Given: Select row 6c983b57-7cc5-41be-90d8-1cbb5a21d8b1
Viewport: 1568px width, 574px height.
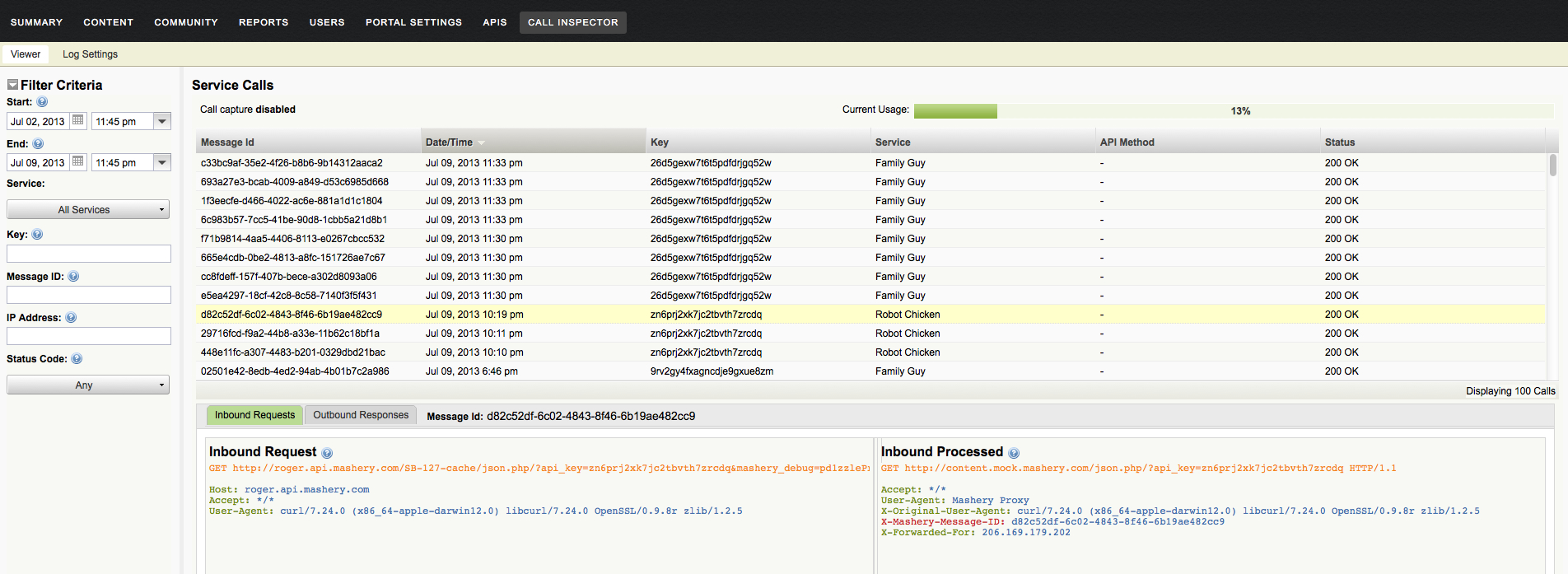Looking at the screenshot, I should 870,220.
